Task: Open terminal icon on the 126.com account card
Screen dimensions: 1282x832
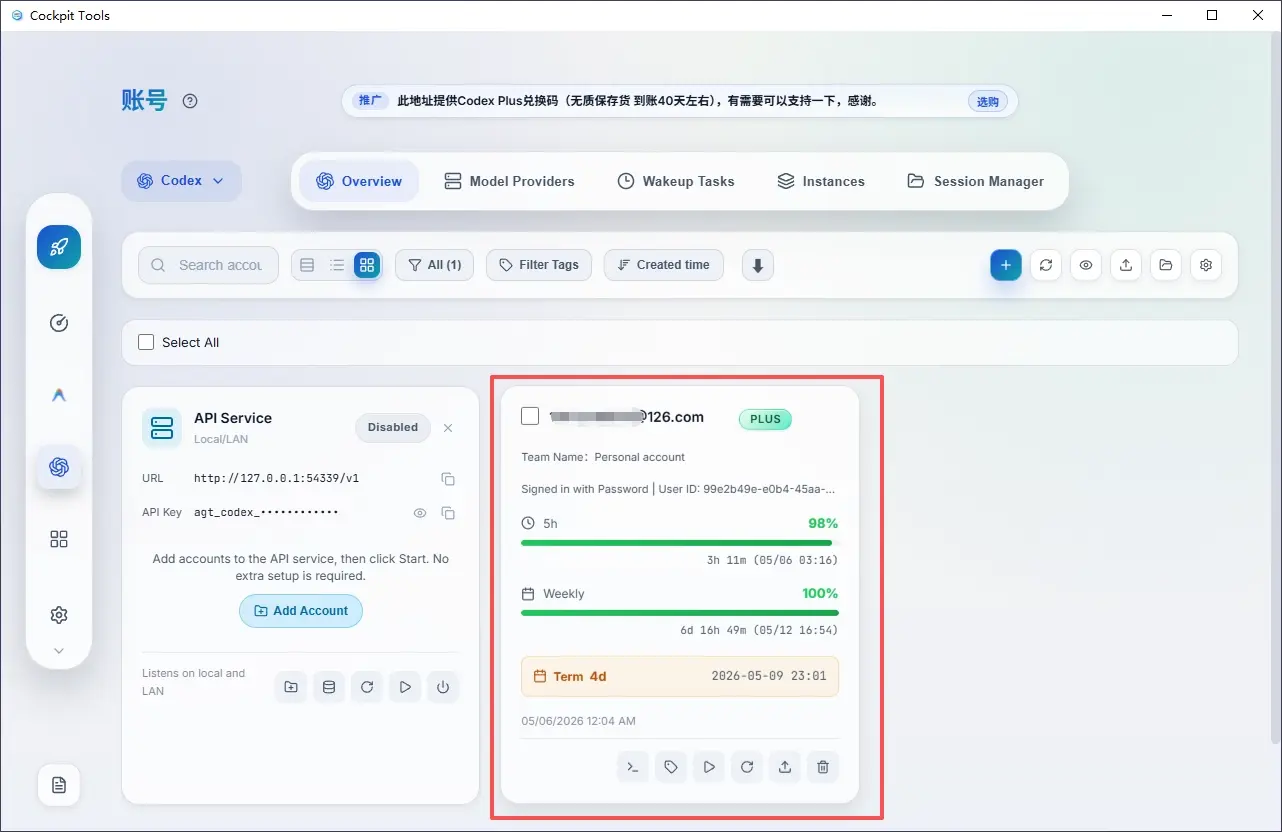Action: (x=633, y=767)
